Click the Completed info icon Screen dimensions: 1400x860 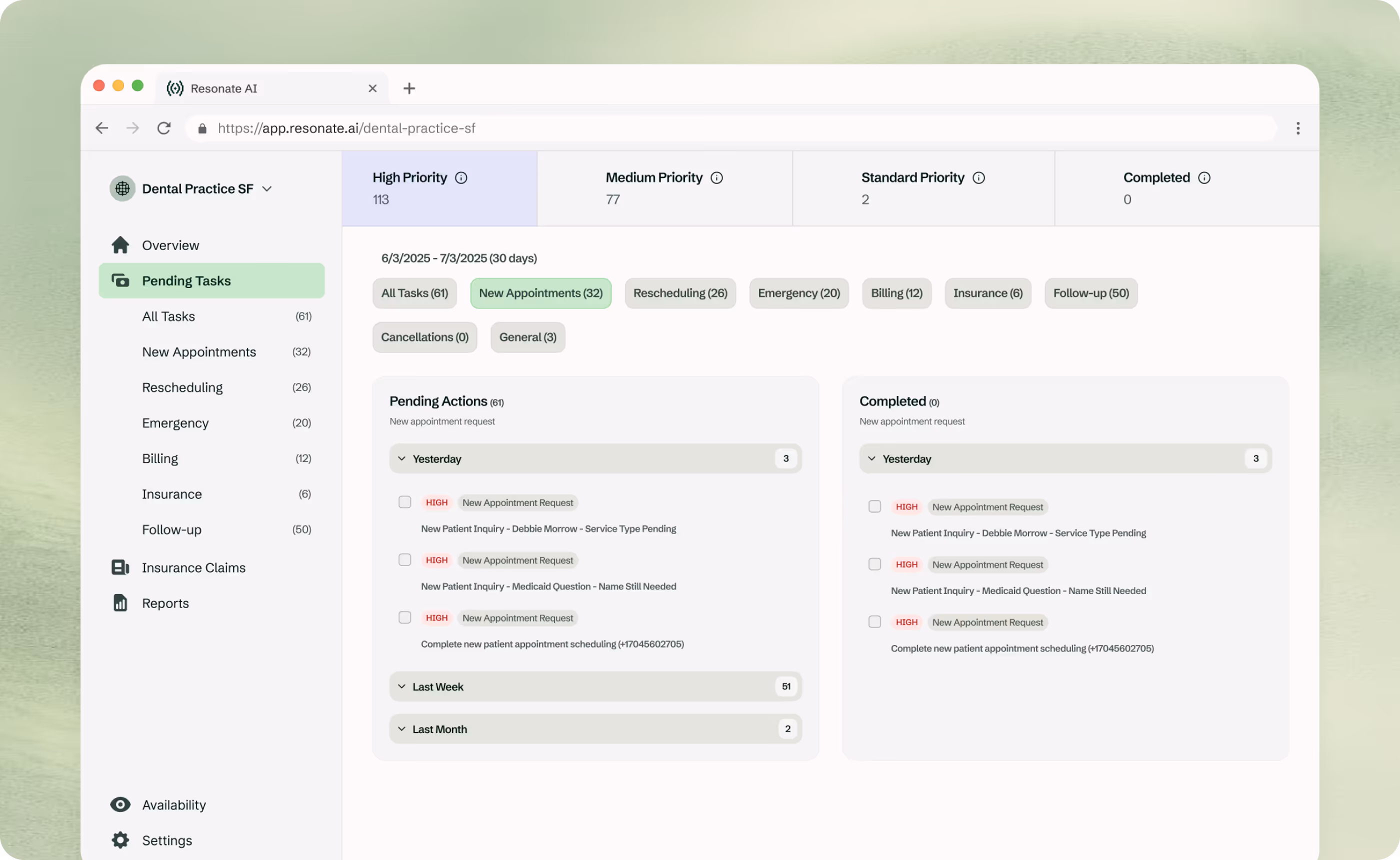tap(1204, 178)
